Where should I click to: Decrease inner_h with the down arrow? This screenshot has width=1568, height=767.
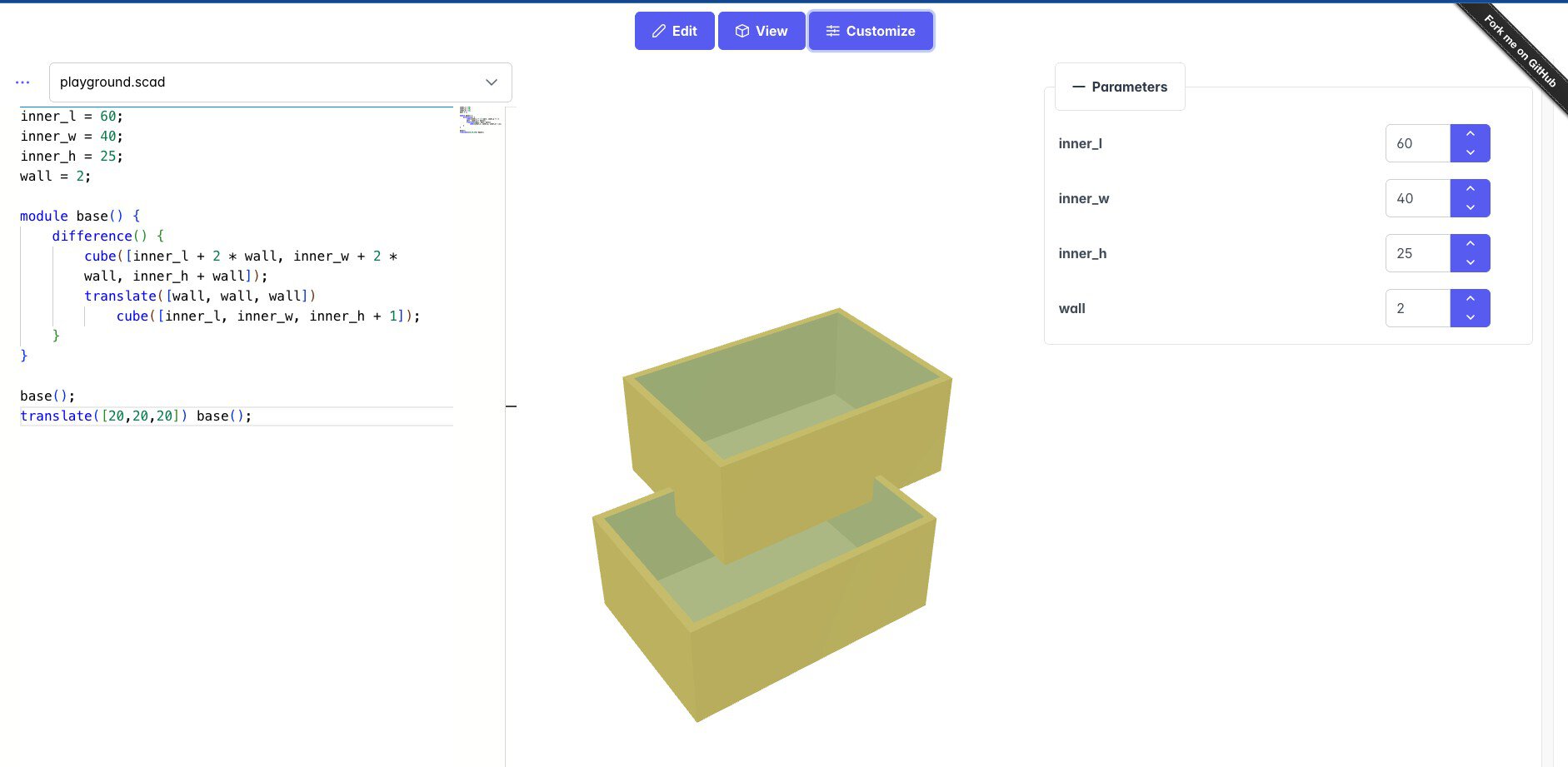(x=1471, y=262)
